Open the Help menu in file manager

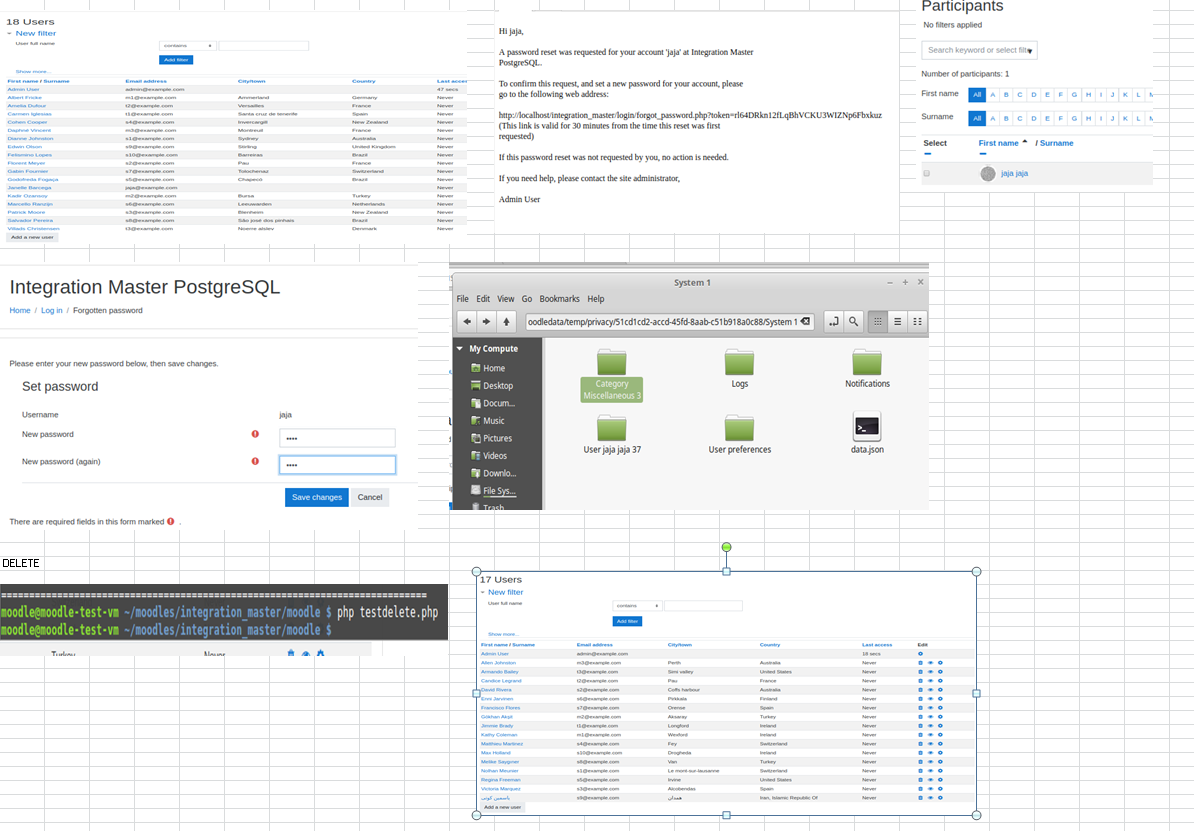595,299
